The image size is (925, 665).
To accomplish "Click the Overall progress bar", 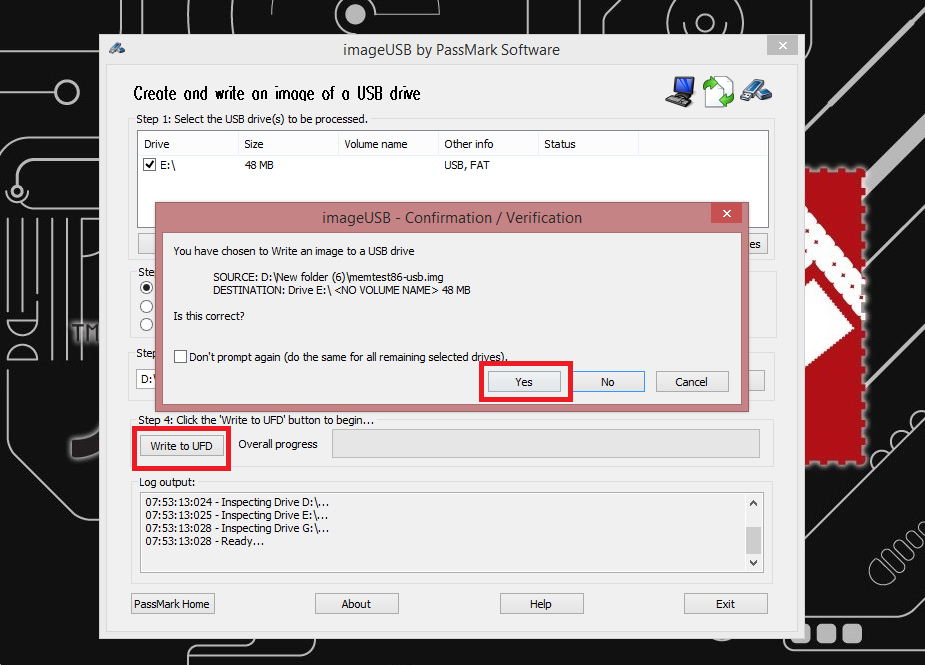I will [546, 444].
